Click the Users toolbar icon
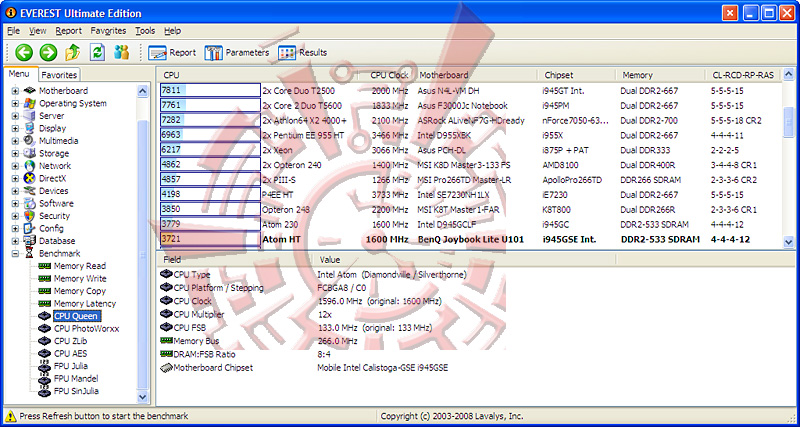The height and width of the screenshot is (427, 800). [x=121, y=52]
